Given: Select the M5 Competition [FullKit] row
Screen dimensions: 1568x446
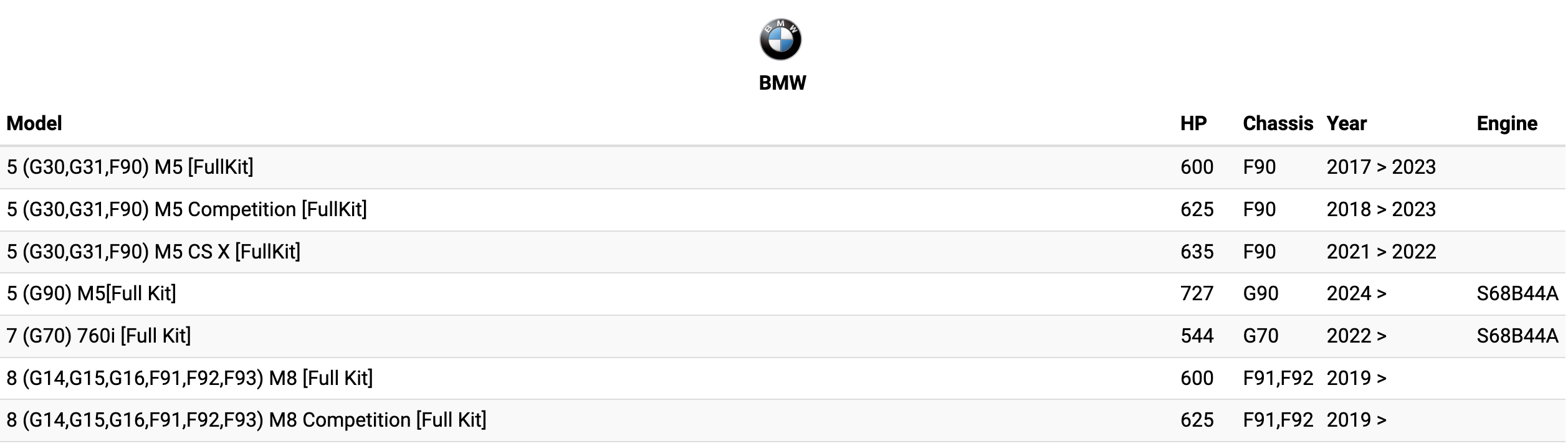Looking at the screenshot, I should point(187,209).
